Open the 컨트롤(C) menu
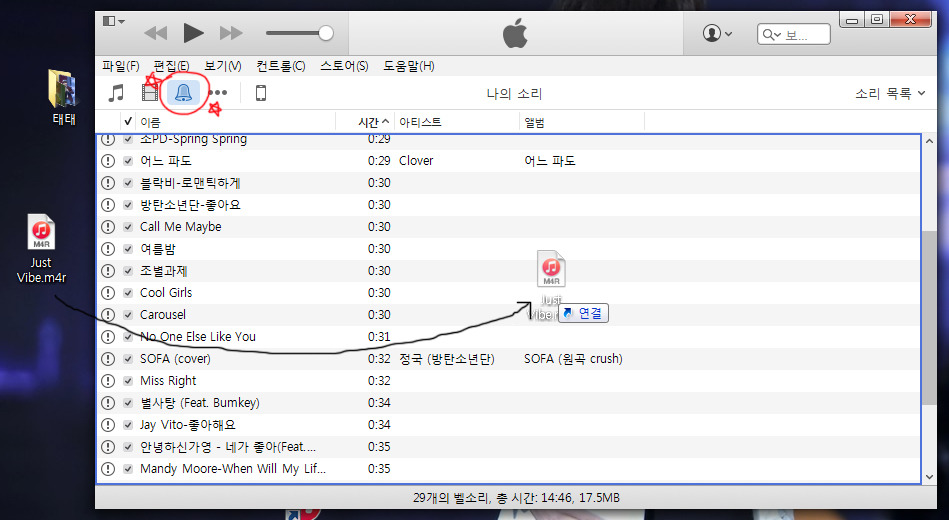The width and height of the screenshot is (949, 520). [x=281, y=66]
